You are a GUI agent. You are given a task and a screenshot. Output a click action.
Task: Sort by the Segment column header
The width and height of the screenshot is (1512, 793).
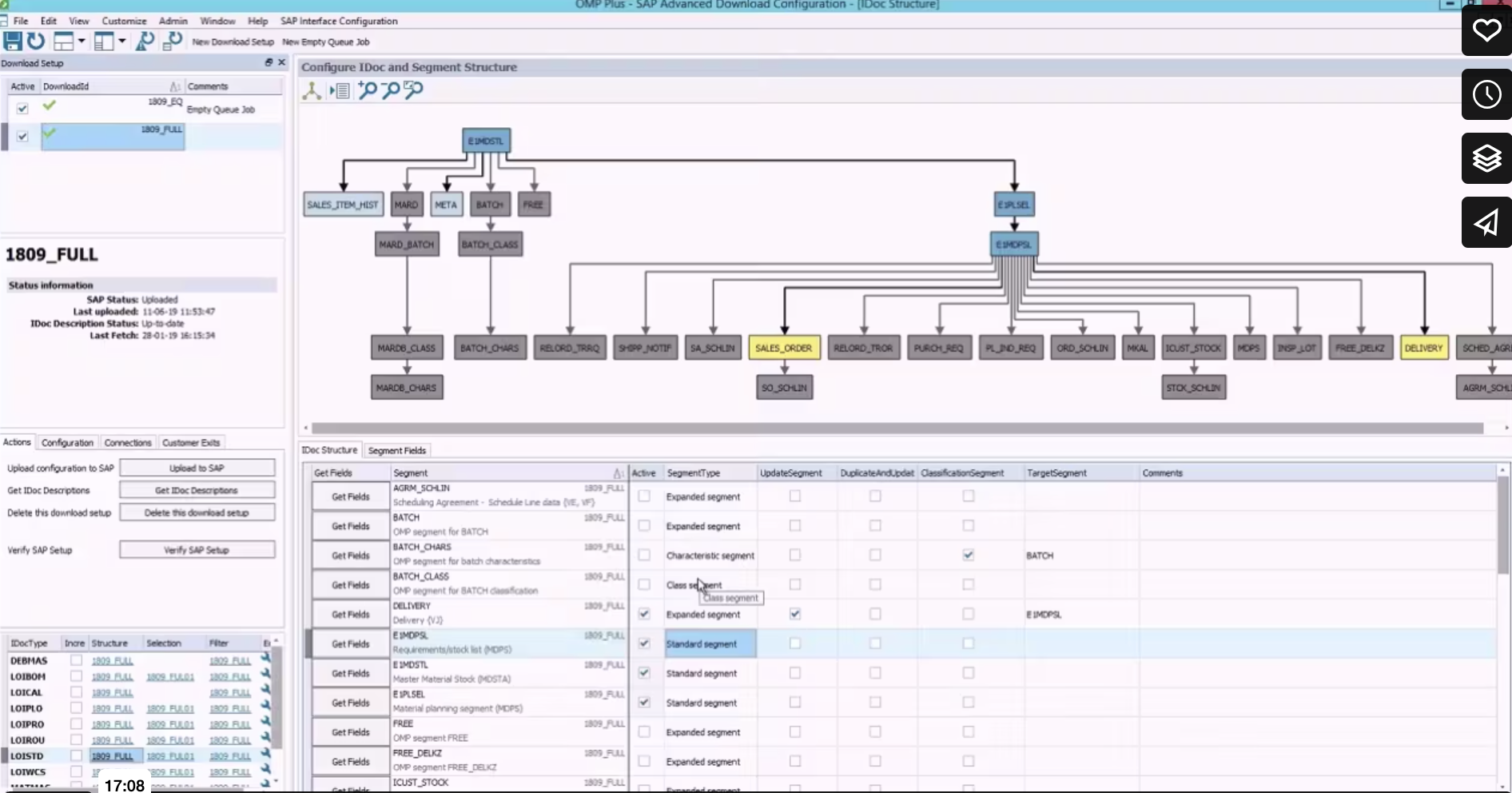508,473
